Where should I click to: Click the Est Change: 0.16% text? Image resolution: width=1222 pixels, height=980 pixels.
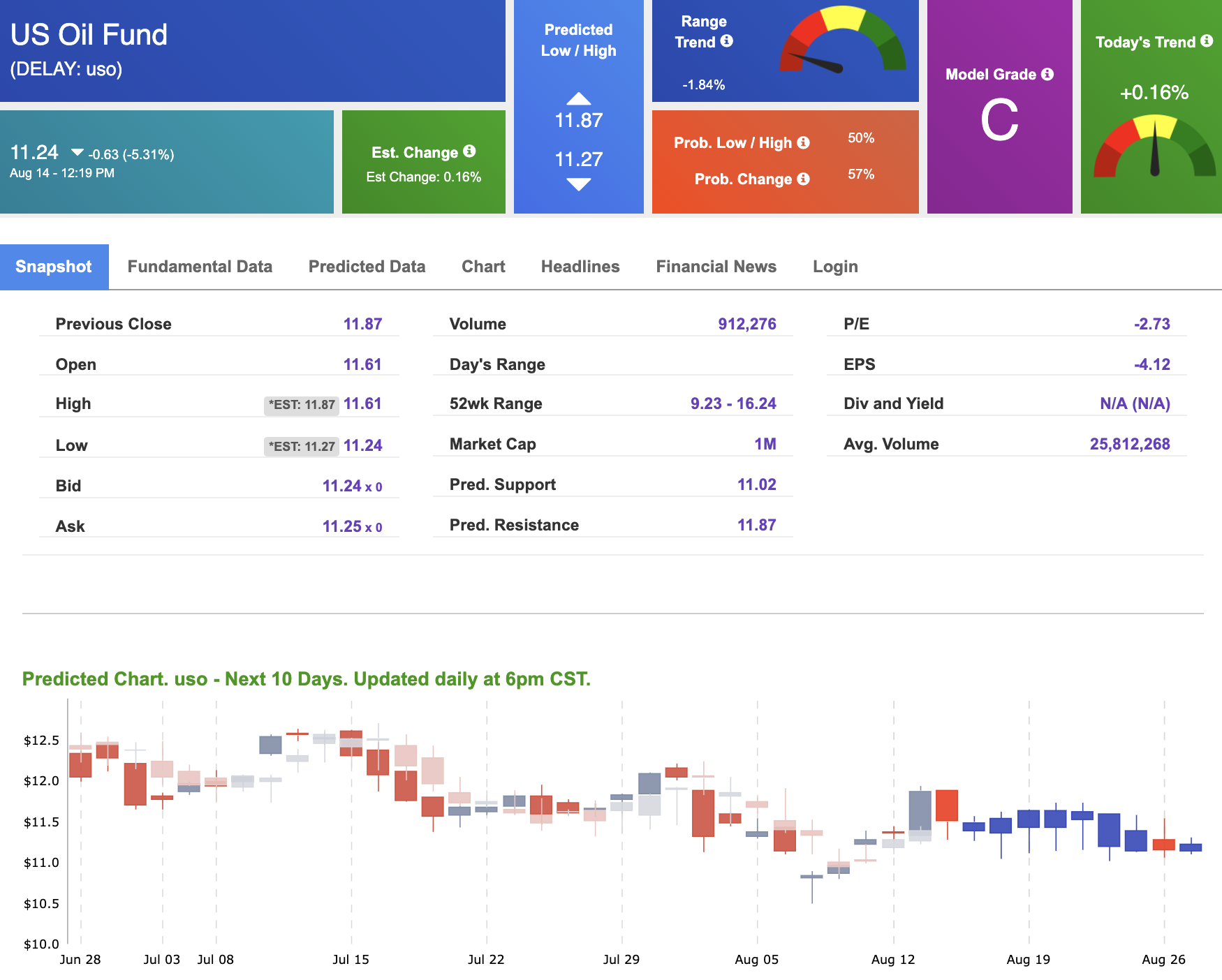coord(424,177)
